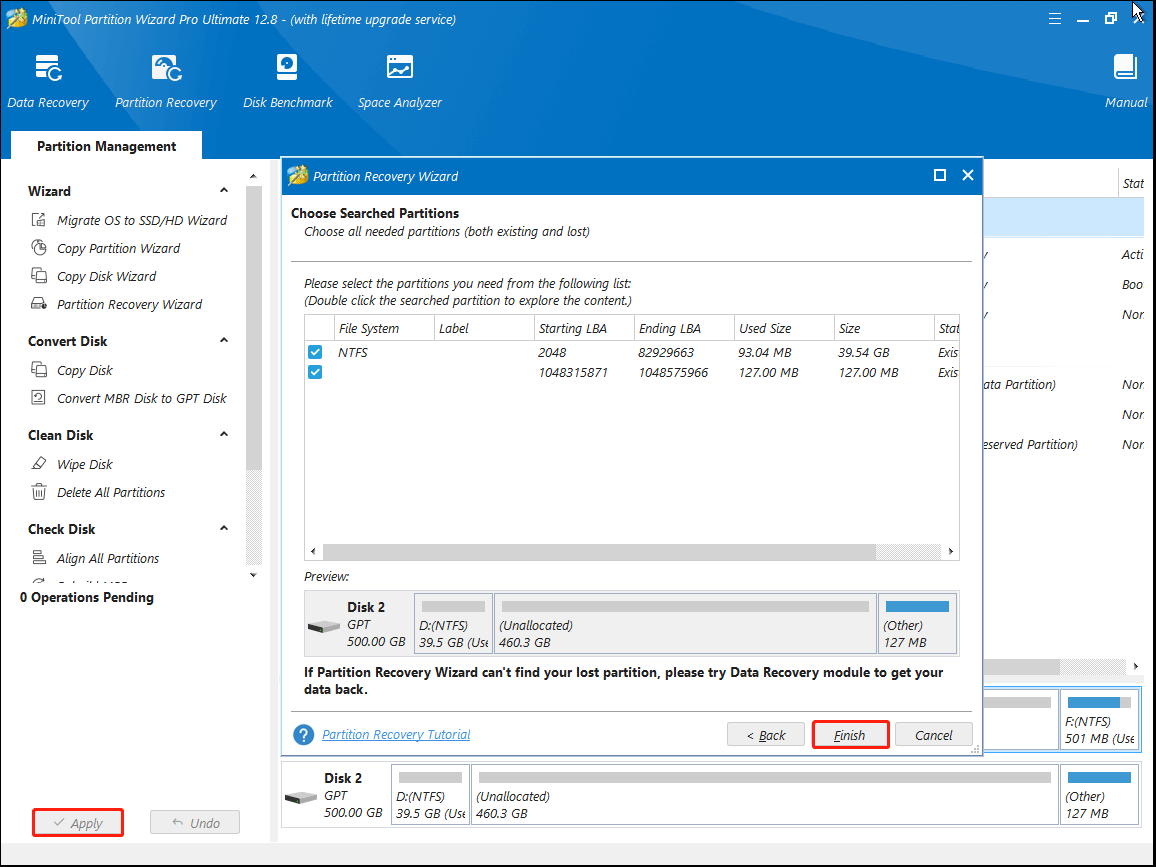Open the Partition Recovery Tutorial link
Screen dimensions: 1156x867
click(x=396, y=734)
